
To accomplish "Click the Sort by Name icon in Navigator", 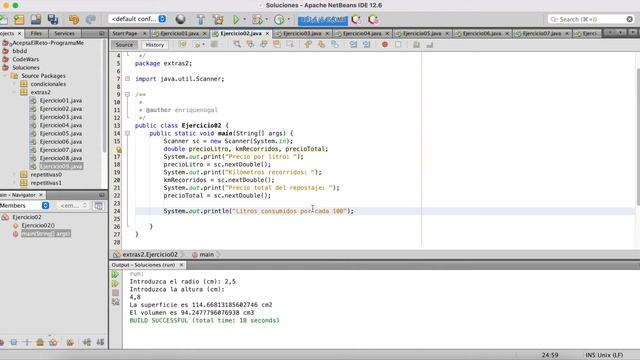I will [87, 342].
